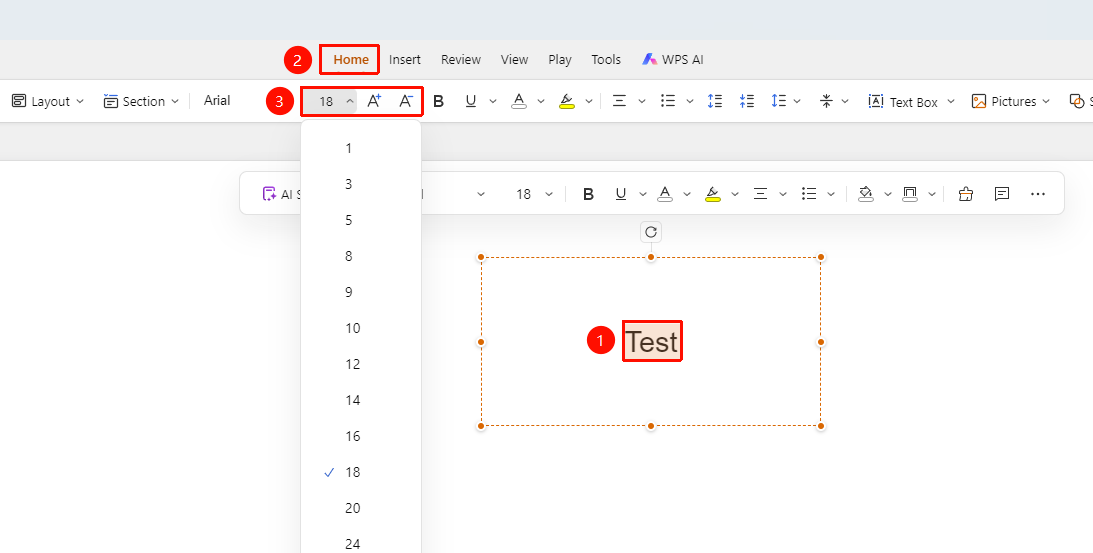Apply font color from the ribbon toolbar
1093x553 pixels.
click(519, 101)
